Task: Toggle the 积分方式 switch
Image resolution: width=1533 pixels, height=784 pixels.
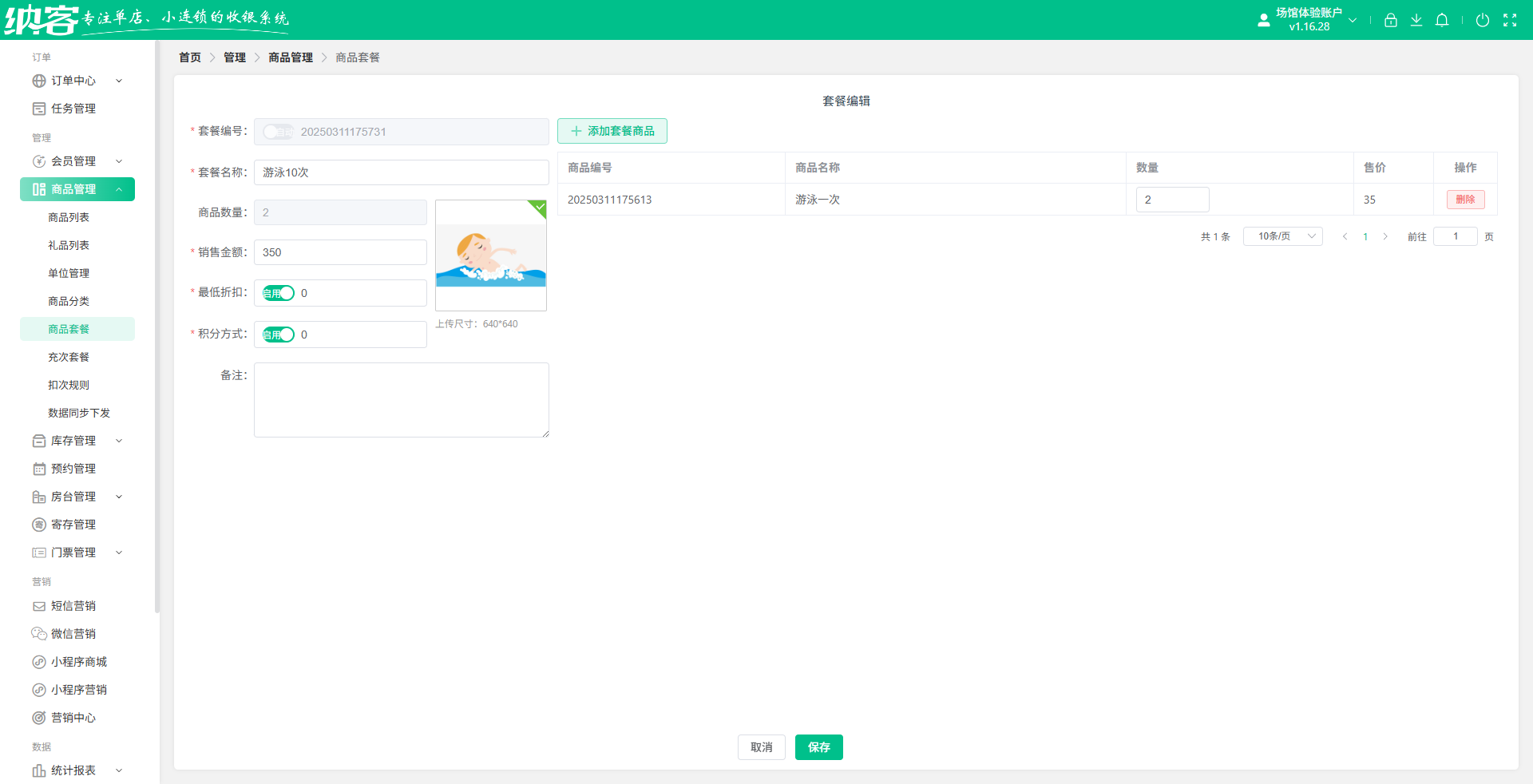Action: [x=279, y=335]
